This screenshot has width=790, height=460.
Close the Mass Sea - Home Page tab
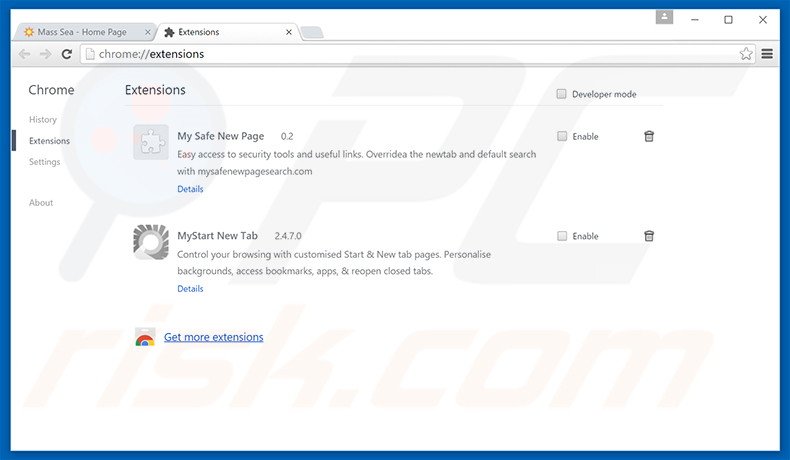tap(148, 32)
